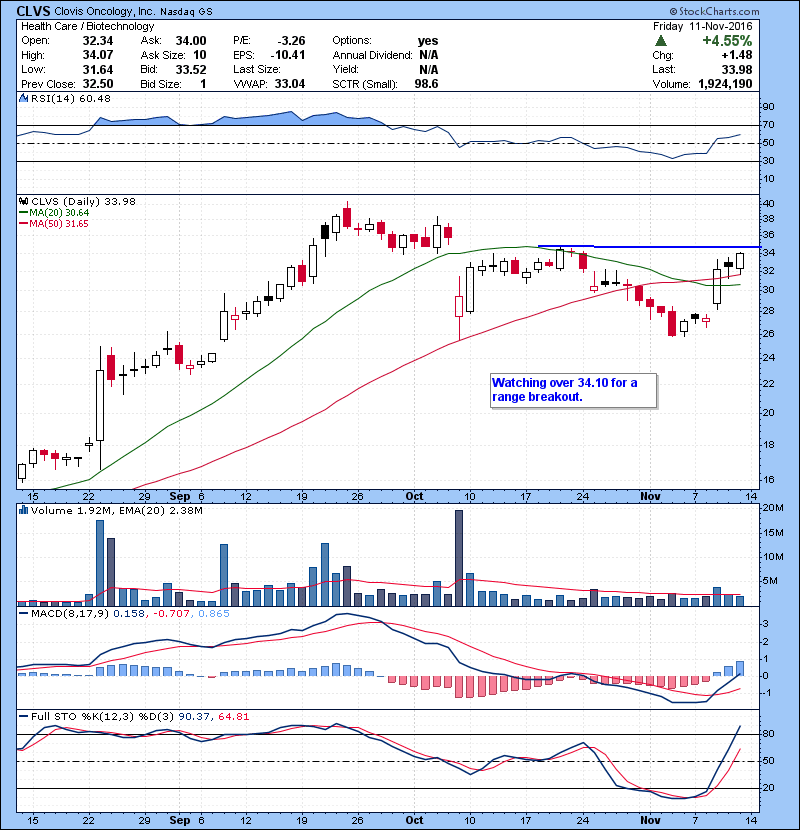Click the Oct label on the price chart axis
This screenshot has width=800, height=830.
(414, 496)
